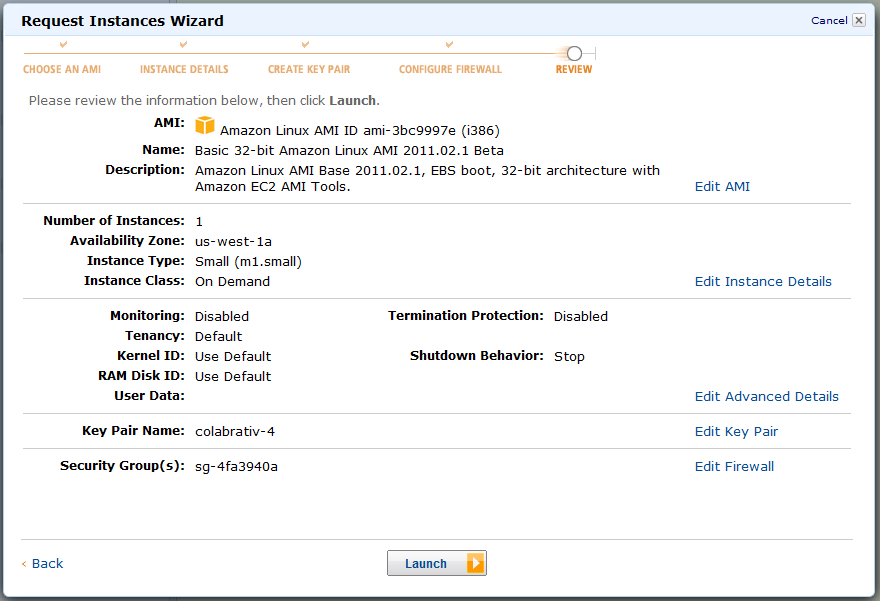Click the checkmark above Instance Details
This screenshot has width=880, height=601.
pos(184,44)
